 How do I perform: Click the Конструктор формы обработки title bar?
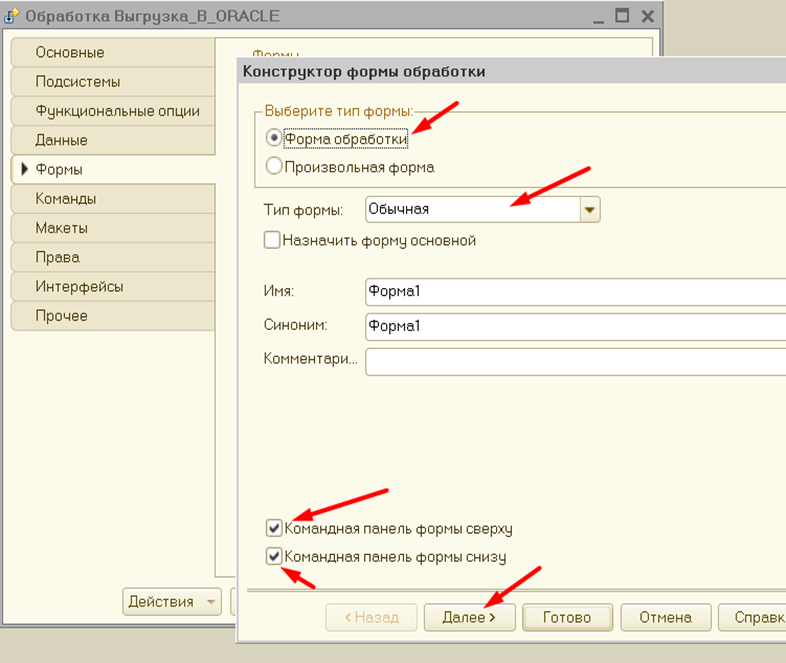(512, 71)
